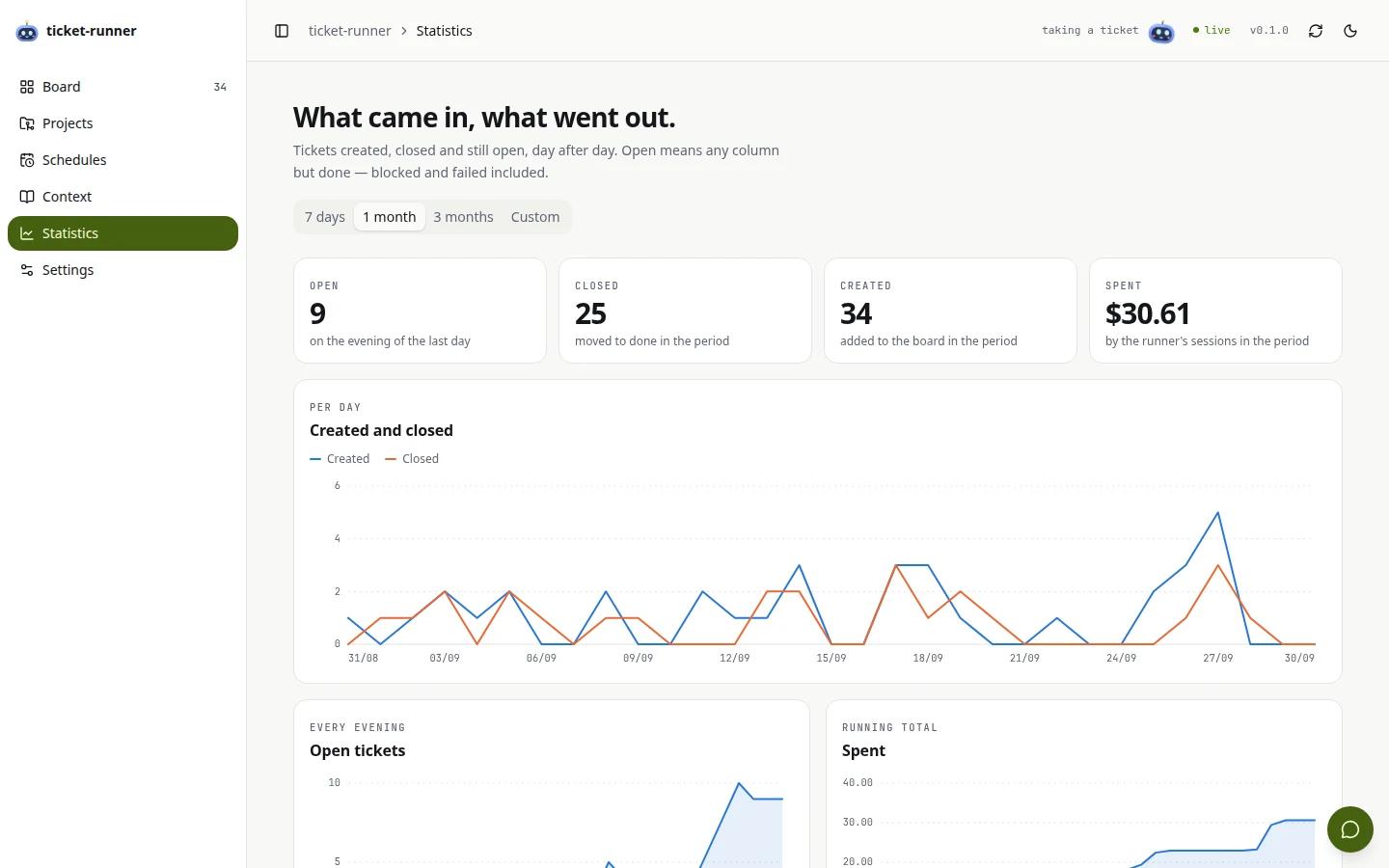Image resolution: width=1389 pixels, height=868 pixels.
Task: Select the 7 days range
Action: pyautogui.click(x=325, y=217)
